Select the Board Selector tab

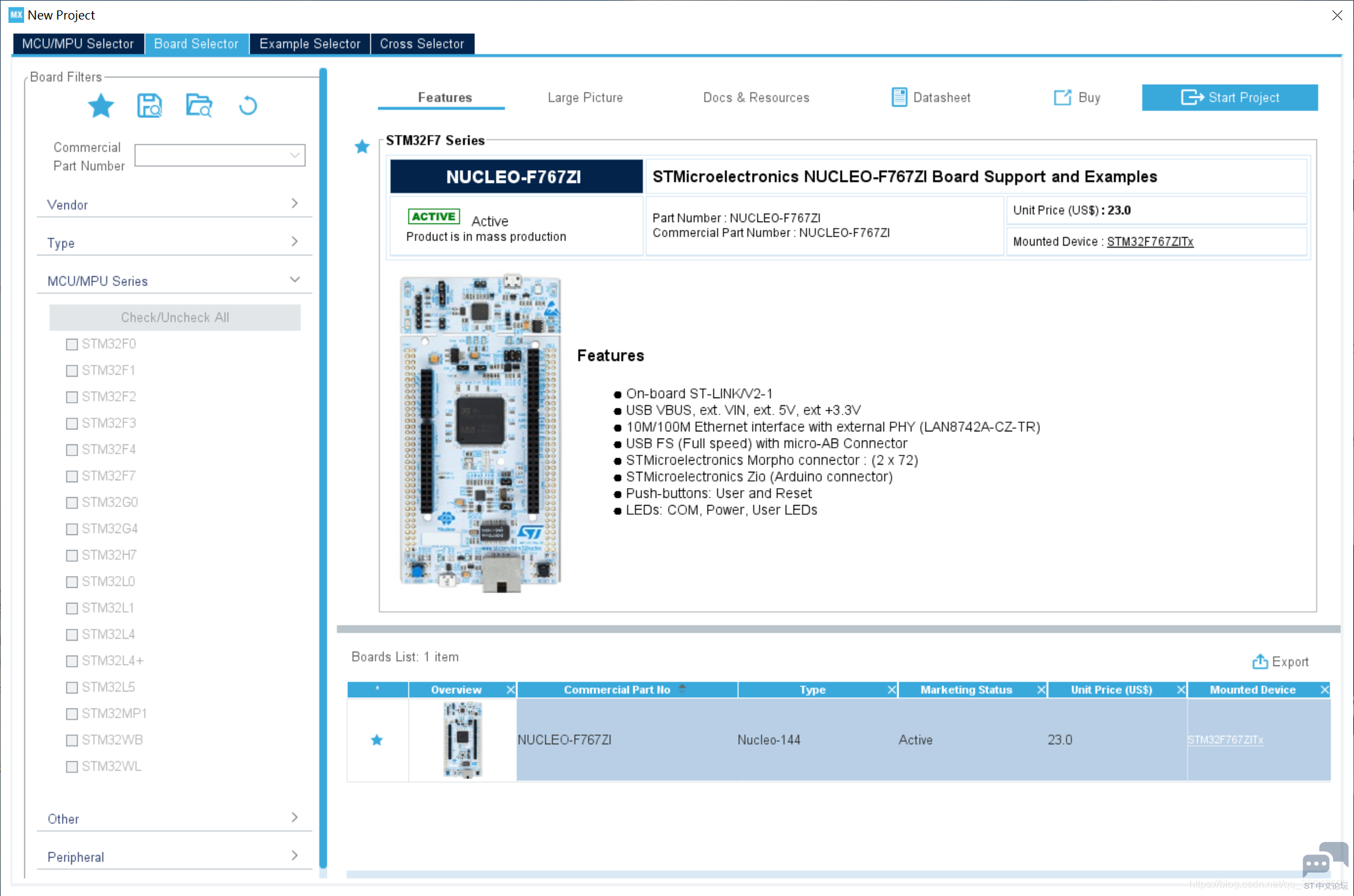pyautogui.click(x=196, y=44)
